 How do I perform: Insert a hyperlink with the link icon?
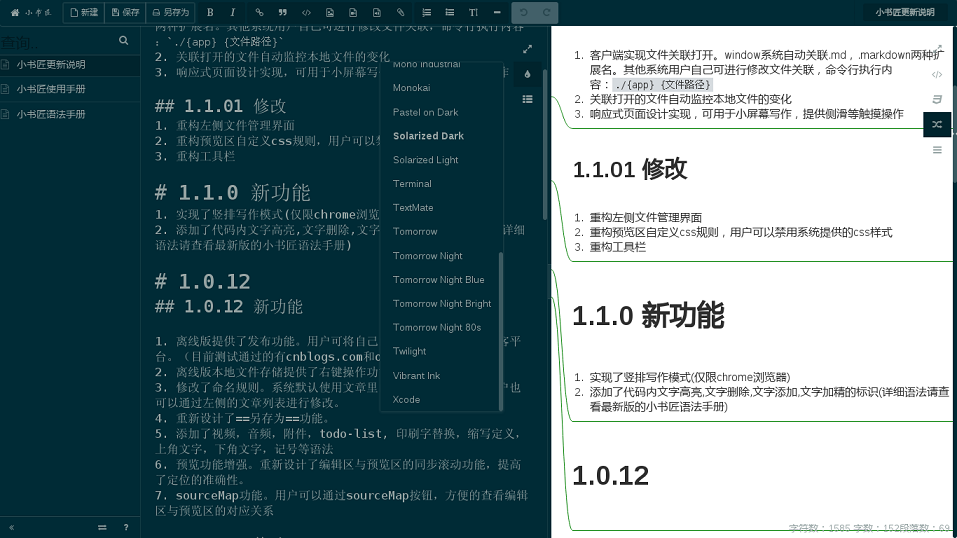(259, 12)
